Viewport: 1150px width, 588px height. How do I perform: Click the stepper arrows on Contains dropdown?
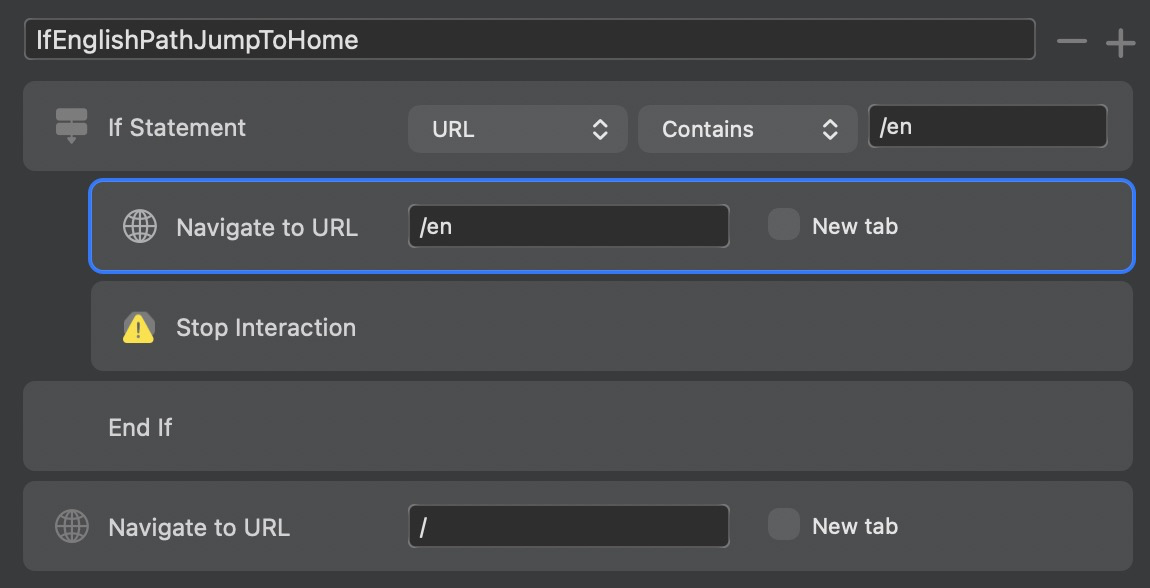(829, 130)
